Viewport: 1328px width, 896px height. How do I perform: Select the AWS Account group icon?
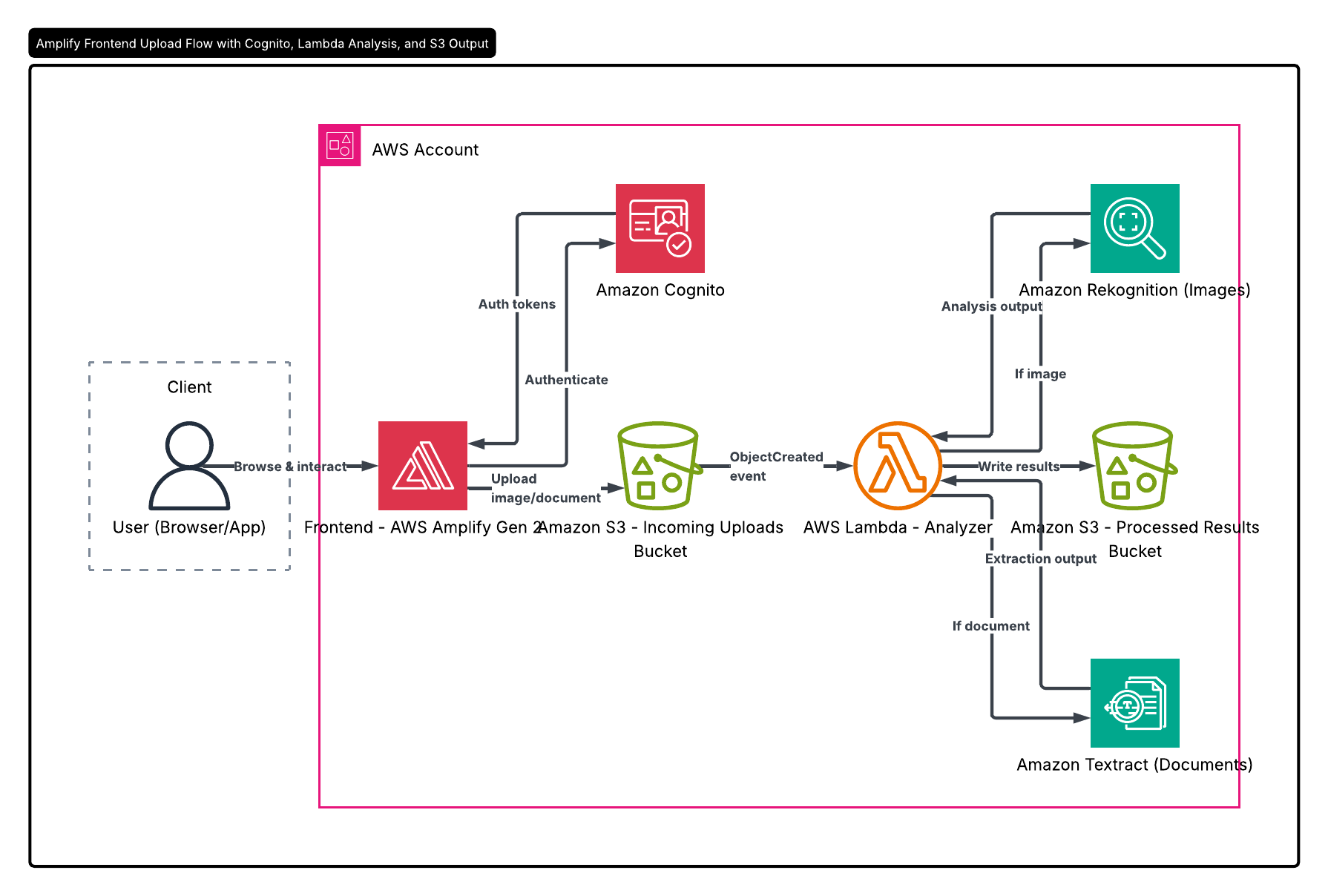click(x=340, y=145)
